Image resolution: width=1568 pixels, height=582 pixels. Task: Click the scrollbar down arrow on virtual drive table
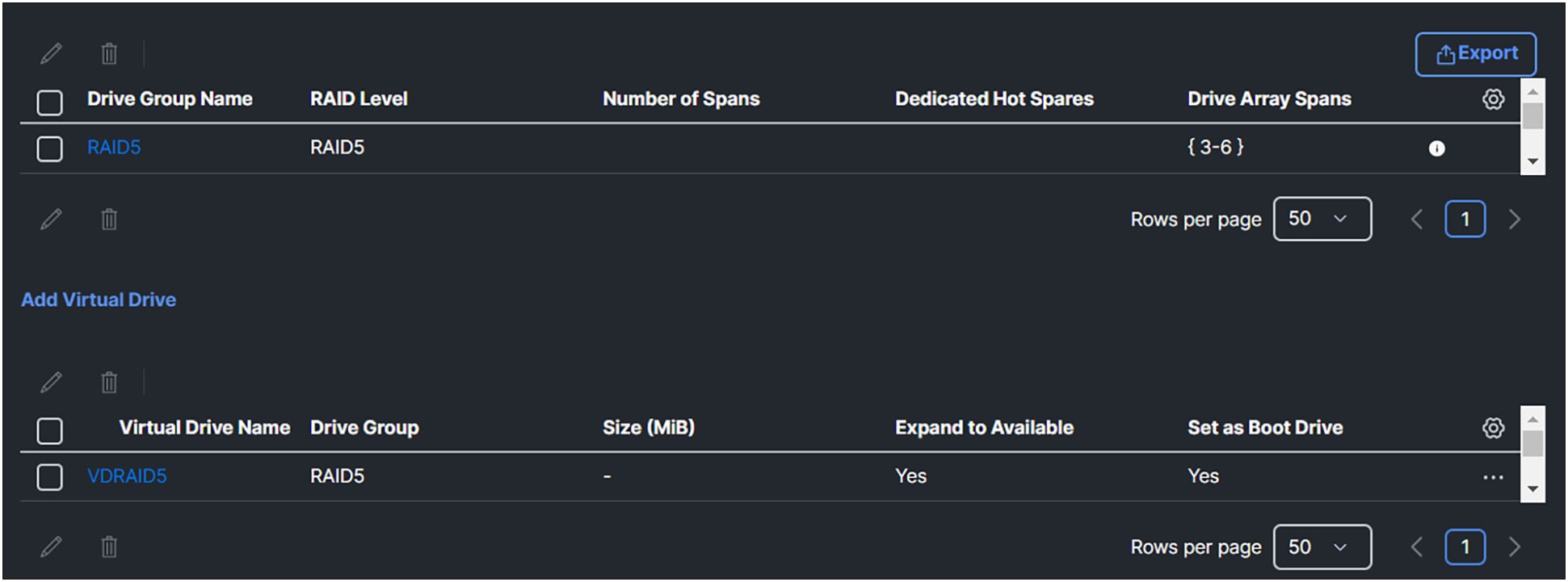(x=1534, y=488)
